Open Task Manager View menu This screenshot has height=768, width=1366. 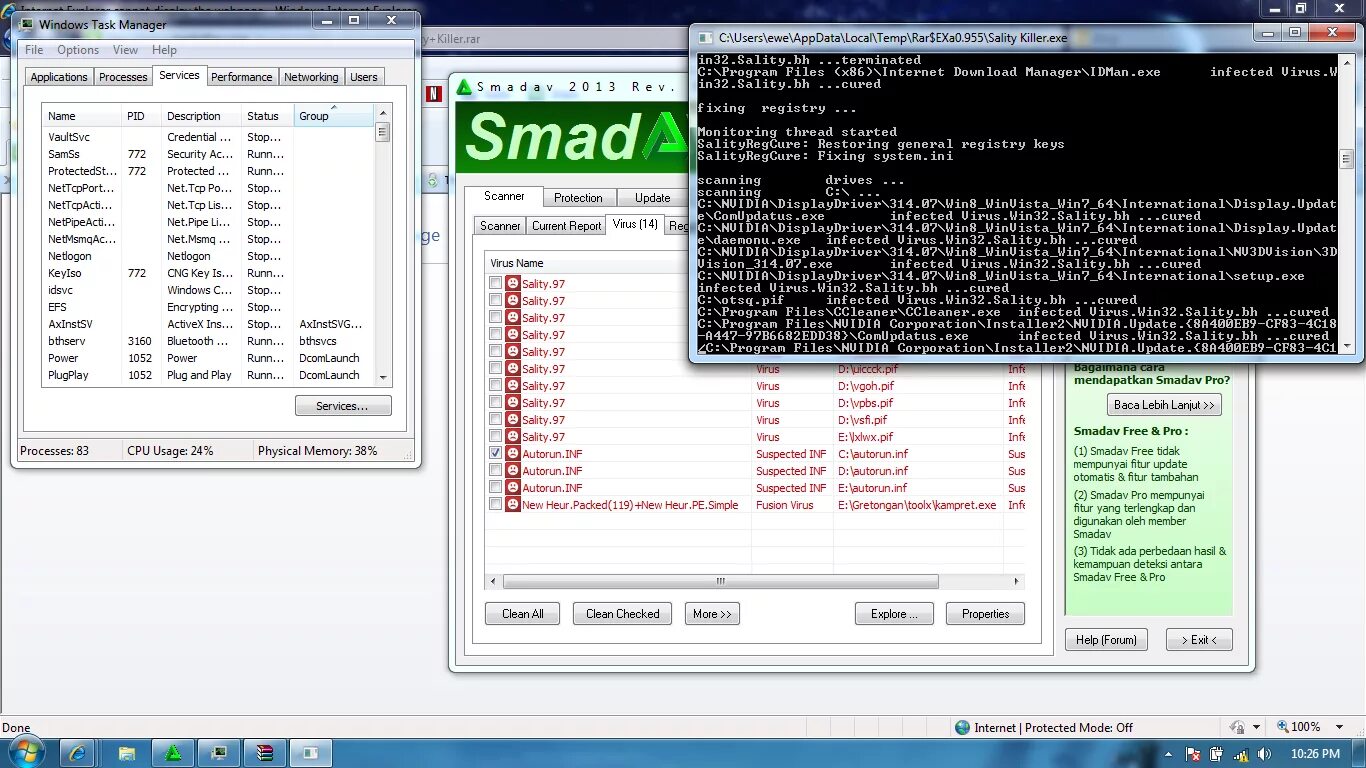125,50
